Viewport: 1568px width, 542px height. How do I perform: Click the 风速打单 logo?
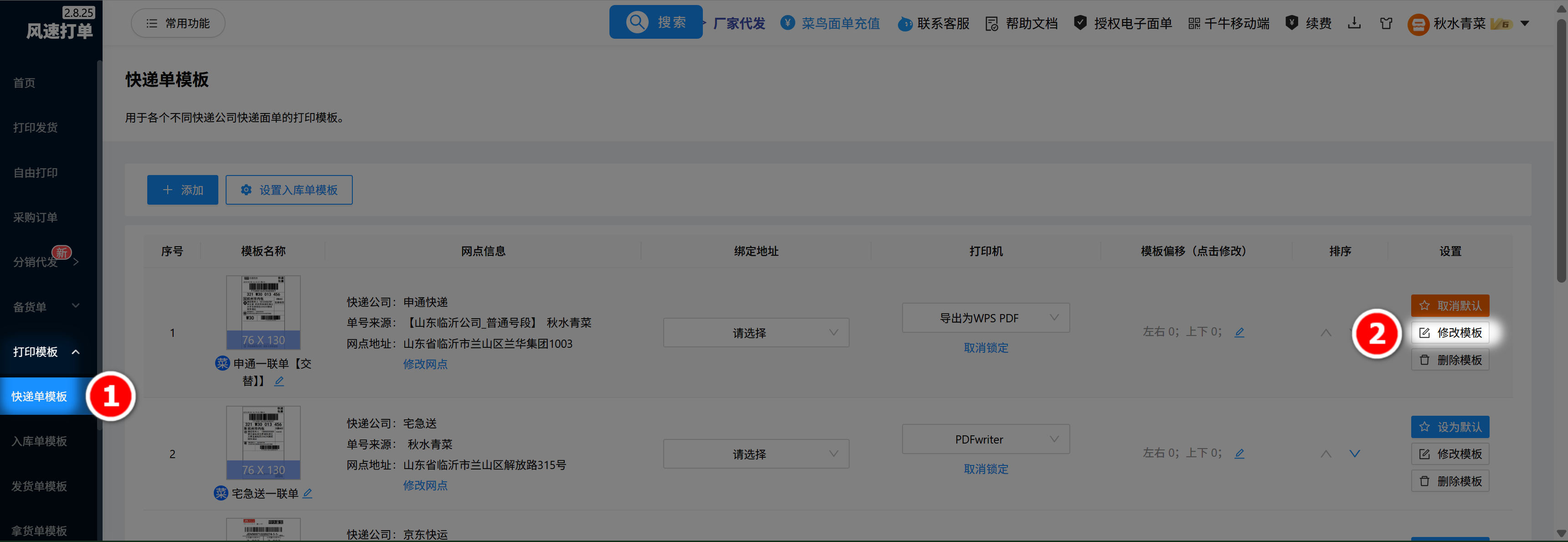pyautogui.click(x=59, y=31)
